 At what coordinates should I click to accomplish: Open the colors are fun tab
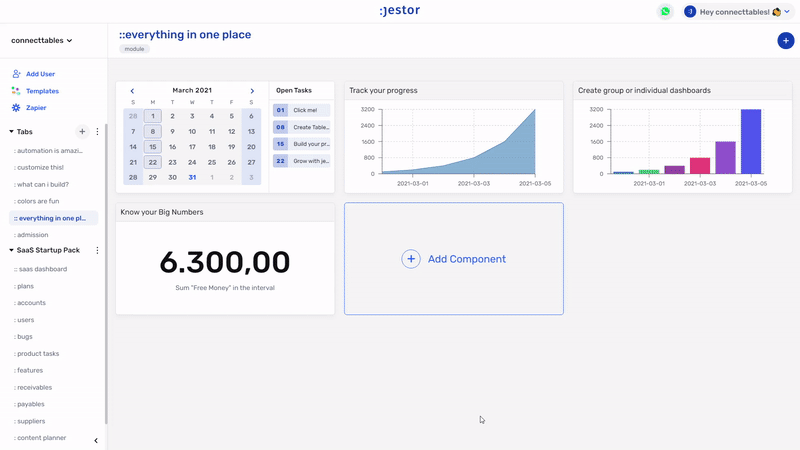click(36, 201)
